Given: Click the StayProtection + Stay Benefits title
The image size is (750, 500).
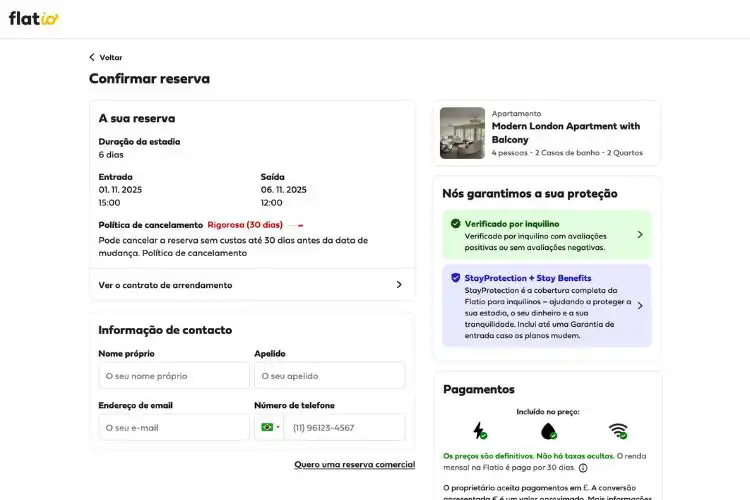Looking at the screenshot, I should (528, 278).
